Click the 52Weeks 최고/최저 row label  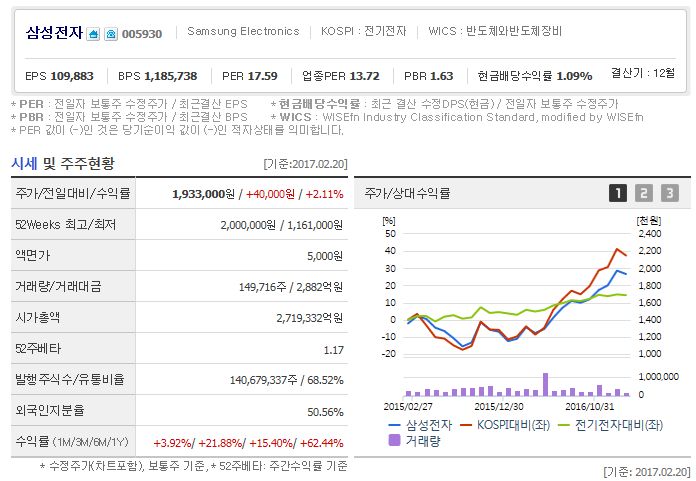click(x=66, y=225)
